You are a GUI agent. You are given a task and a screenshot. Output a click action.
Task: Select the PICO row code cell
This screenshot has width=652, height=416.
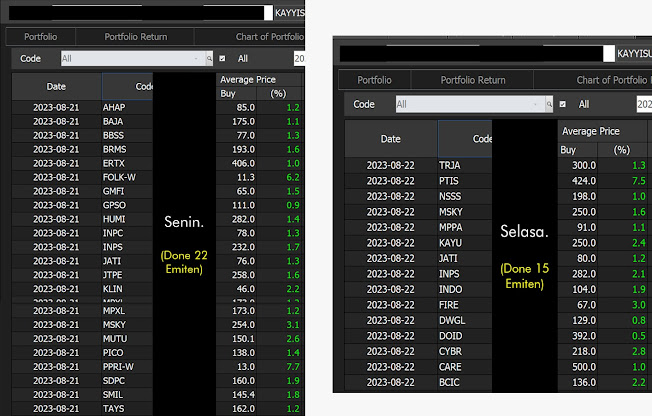[127, 353]
